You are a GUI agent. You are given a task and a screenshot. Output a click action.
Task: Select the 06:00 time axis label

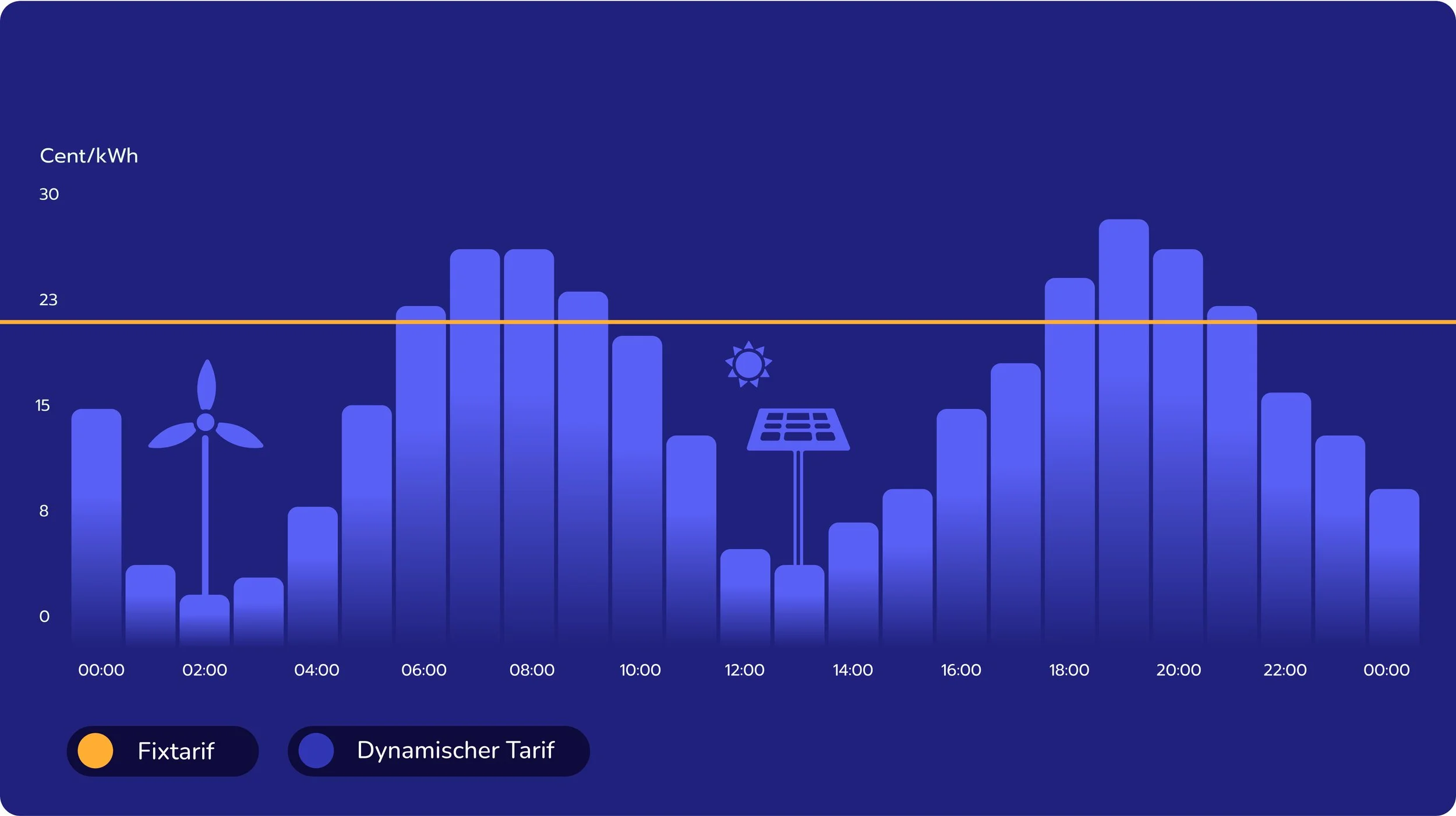coord(423,670)
